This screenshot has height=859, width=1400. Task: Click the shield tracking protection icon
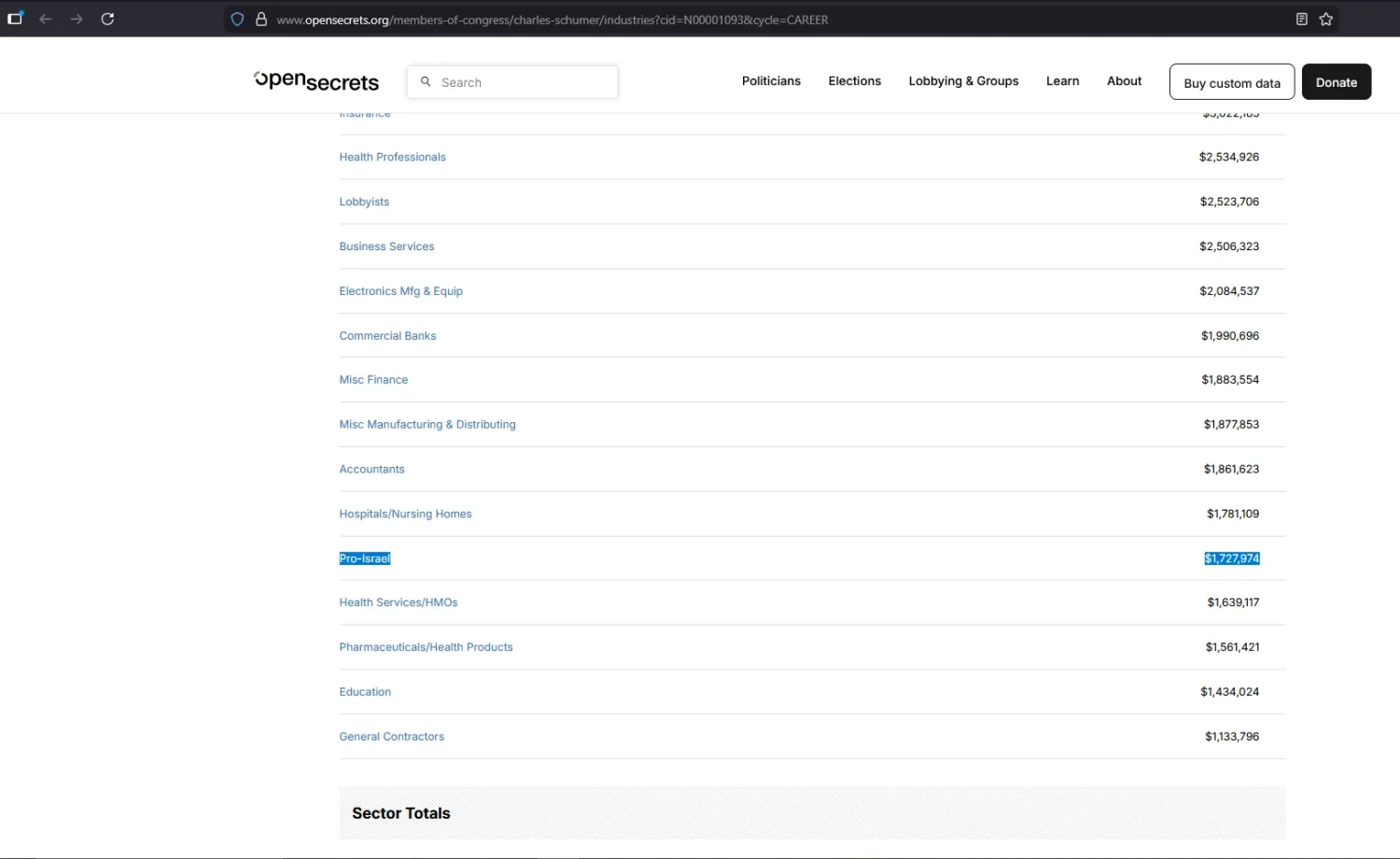coord(237,19)
